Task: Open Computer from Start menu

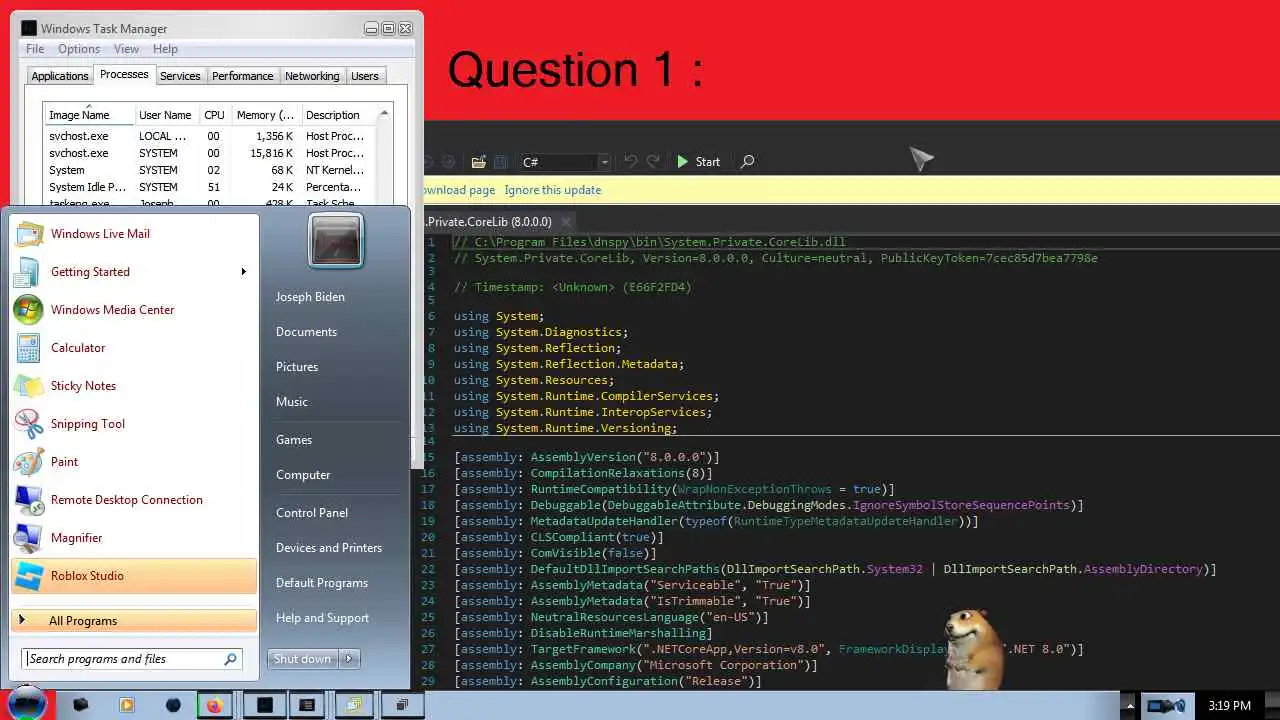Action: pos(303,475)
